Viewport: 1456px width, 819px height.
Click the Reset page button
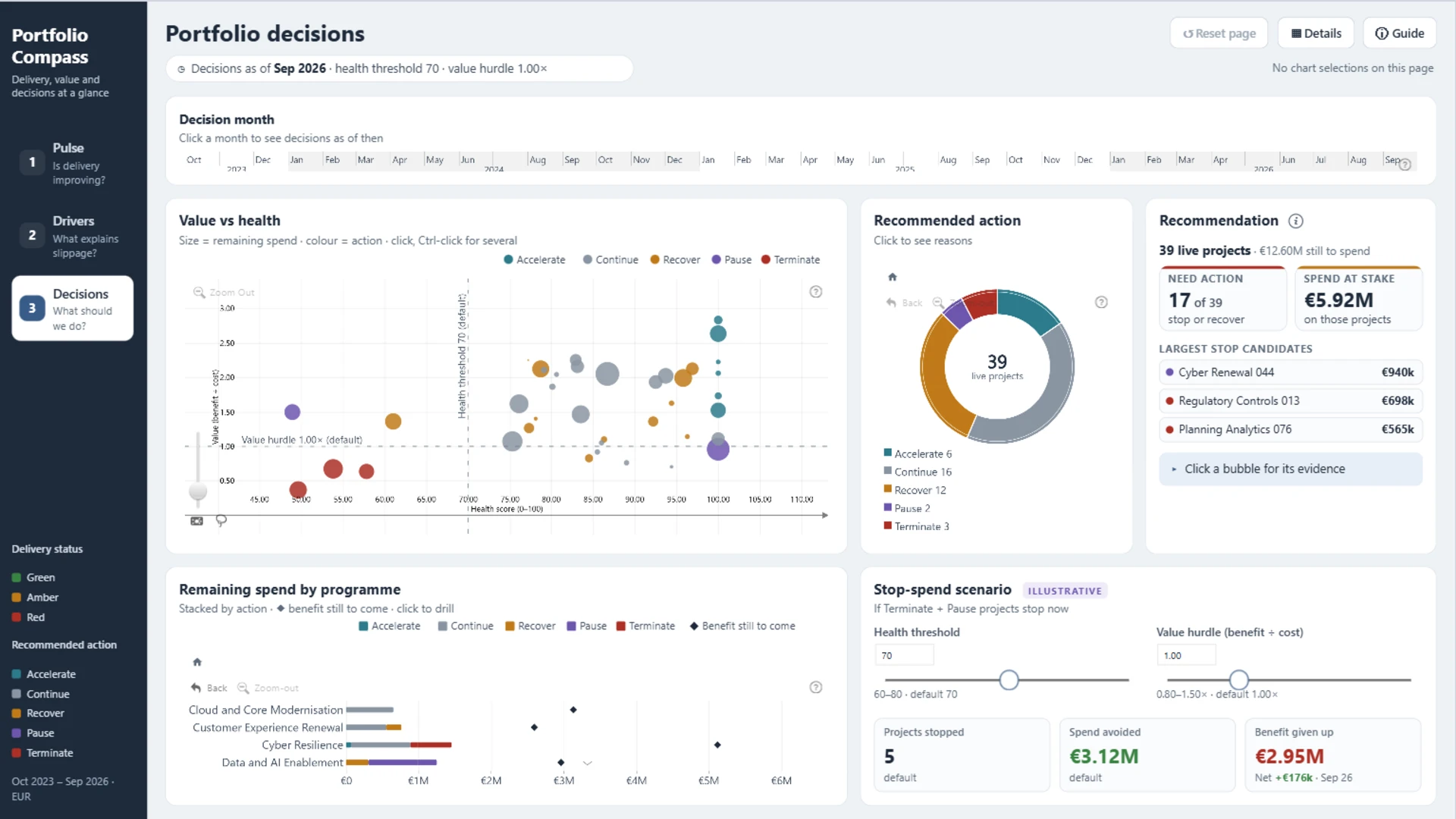(1219, 33)
